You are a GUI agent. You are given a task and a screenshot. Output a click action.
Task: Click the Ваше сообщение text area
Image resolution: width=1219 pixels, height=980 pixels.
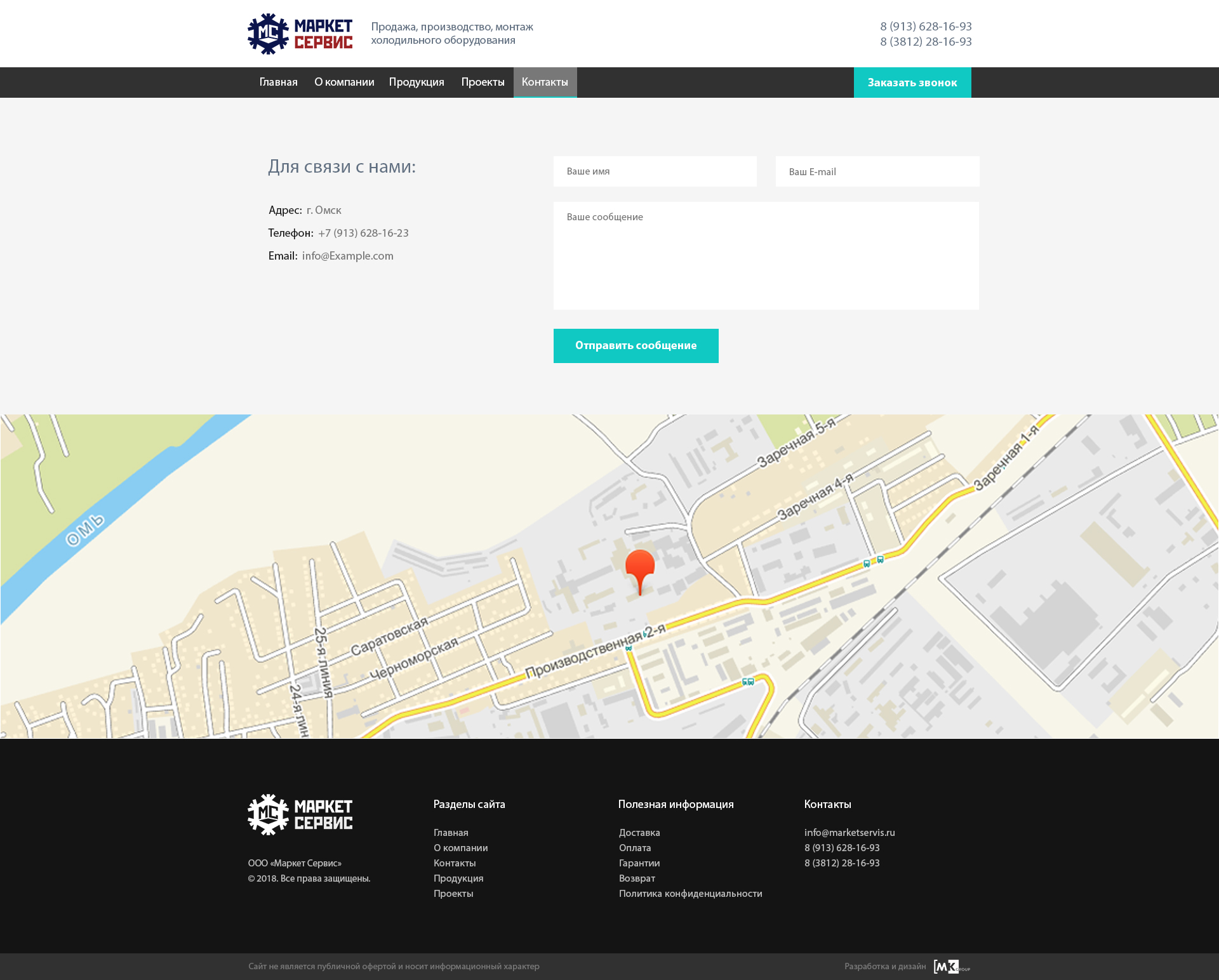click(766, 255)
